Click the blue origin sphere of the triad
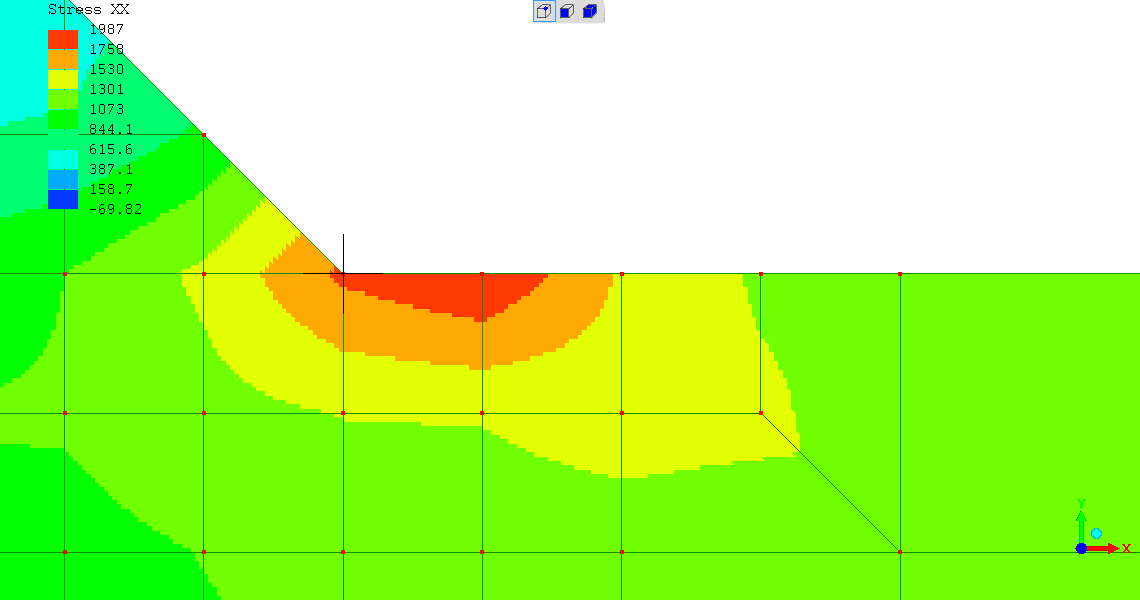This screenshot has height=600, width=1140. tap(1081, 548)
